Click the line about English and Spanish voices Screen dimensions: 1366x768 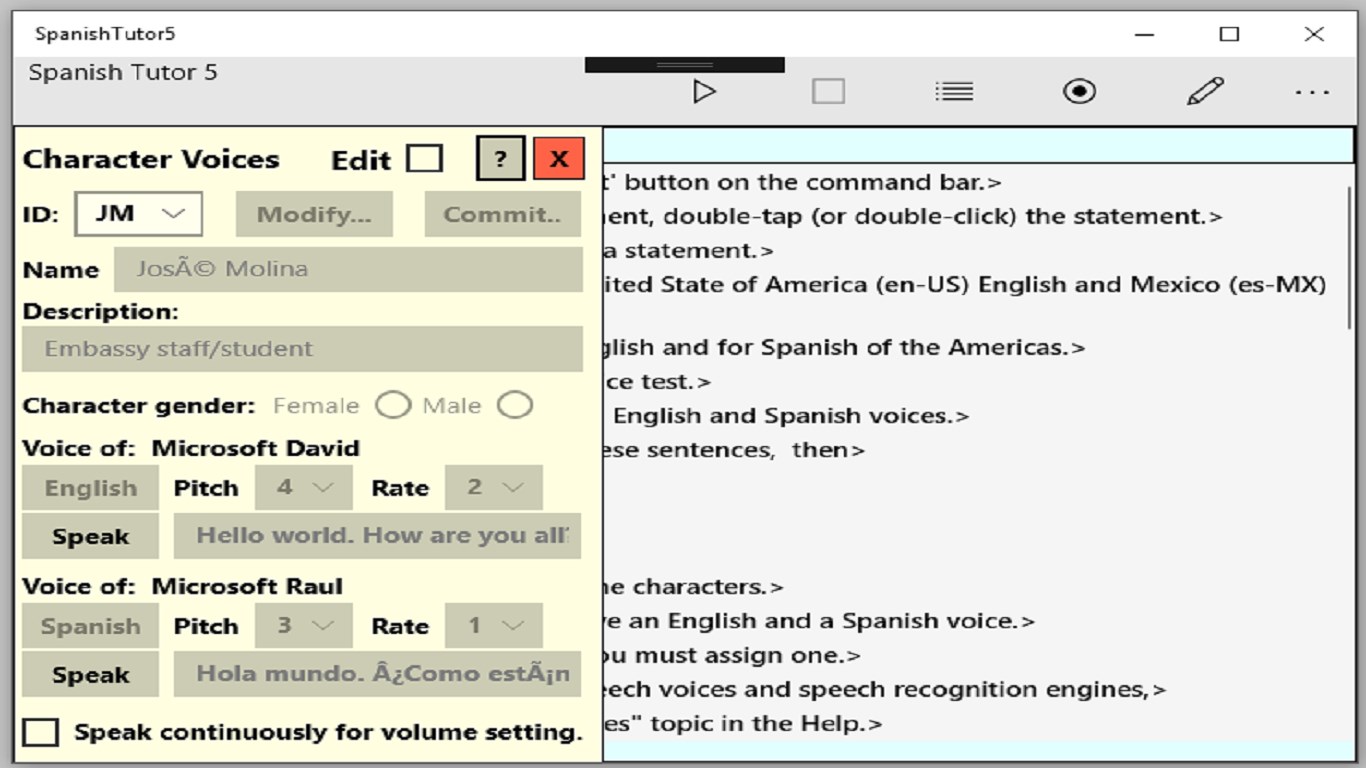(791, 416)
